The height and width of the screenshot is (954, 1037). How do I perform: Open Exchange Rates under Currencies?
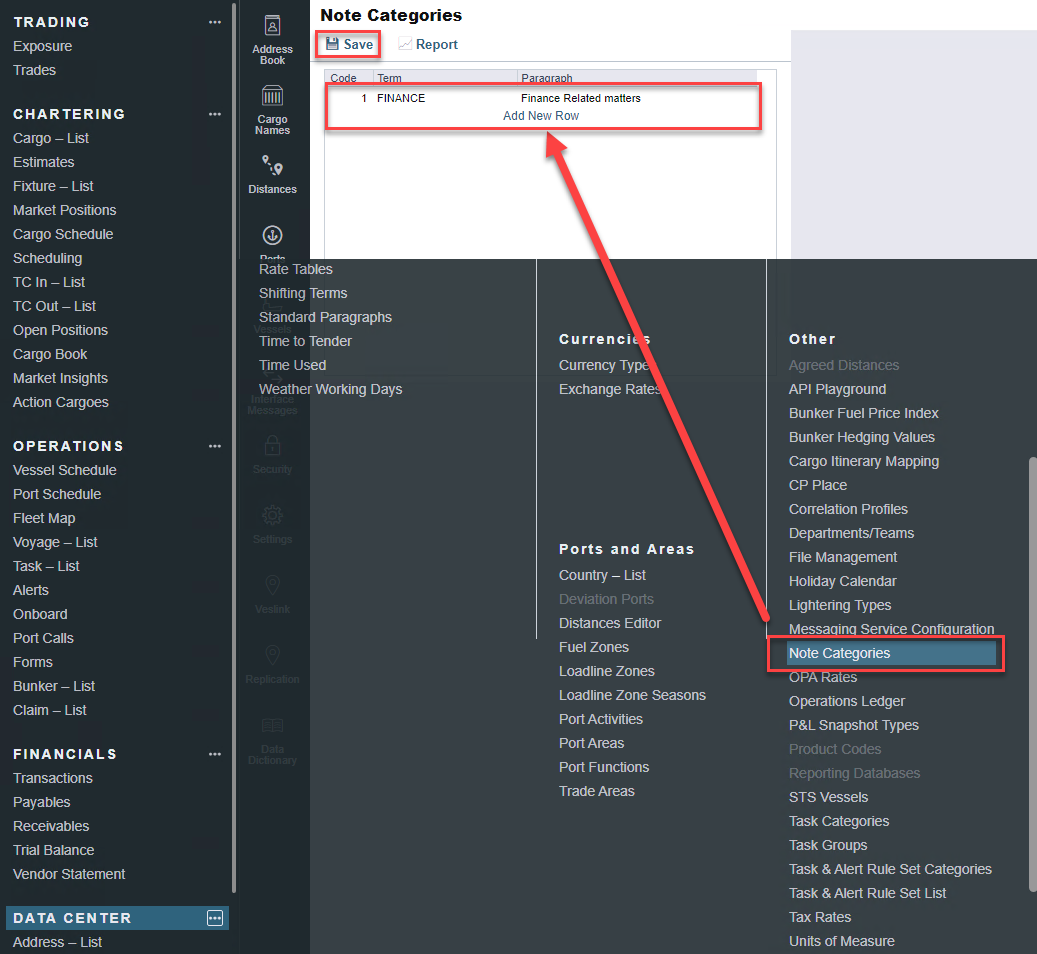point(609,389)
